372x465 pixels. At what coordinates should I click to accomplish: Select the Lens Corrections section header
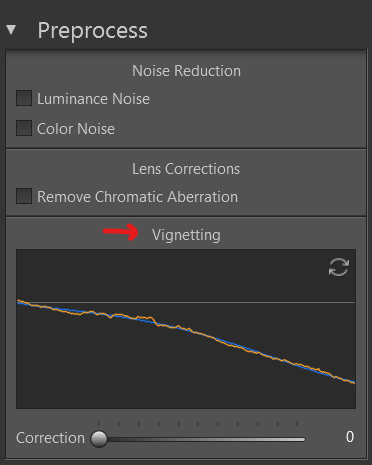(x=186, y=169)
